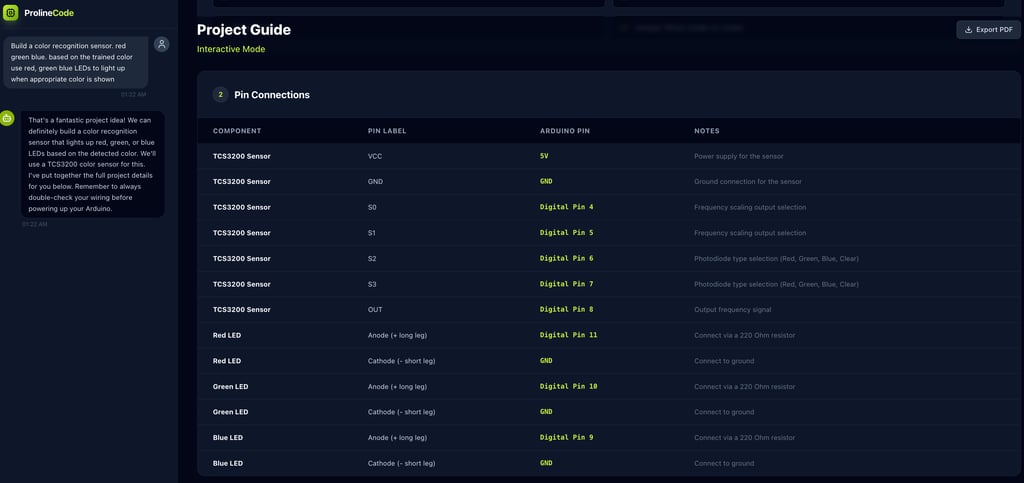Click the NOTES column header
1024x483 pixels.
point(707,131)
